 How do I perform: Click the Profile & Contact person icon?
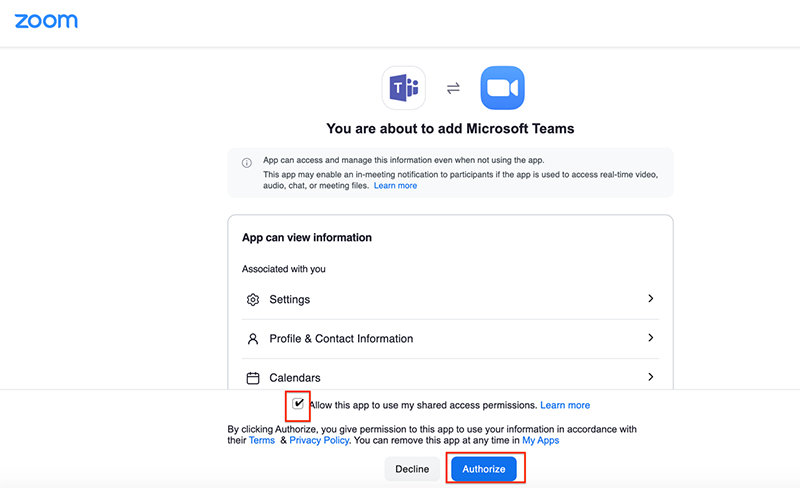[x=253, y=339]
